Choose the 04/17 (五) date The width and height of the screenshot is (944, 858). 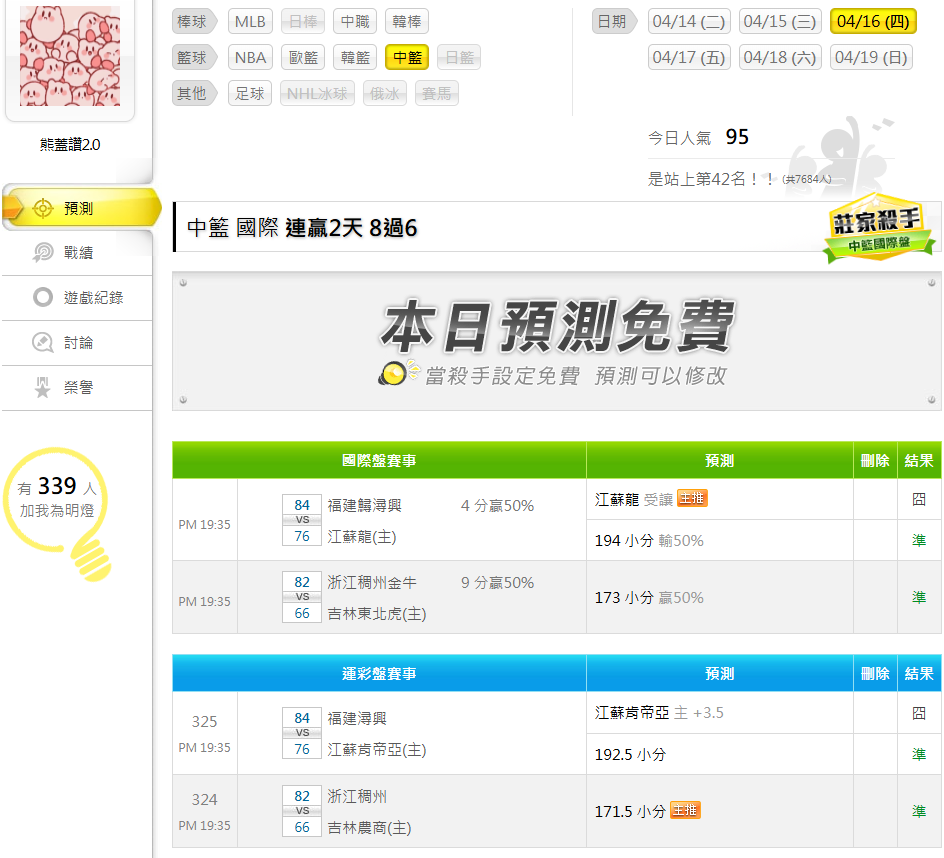point(689,57)
